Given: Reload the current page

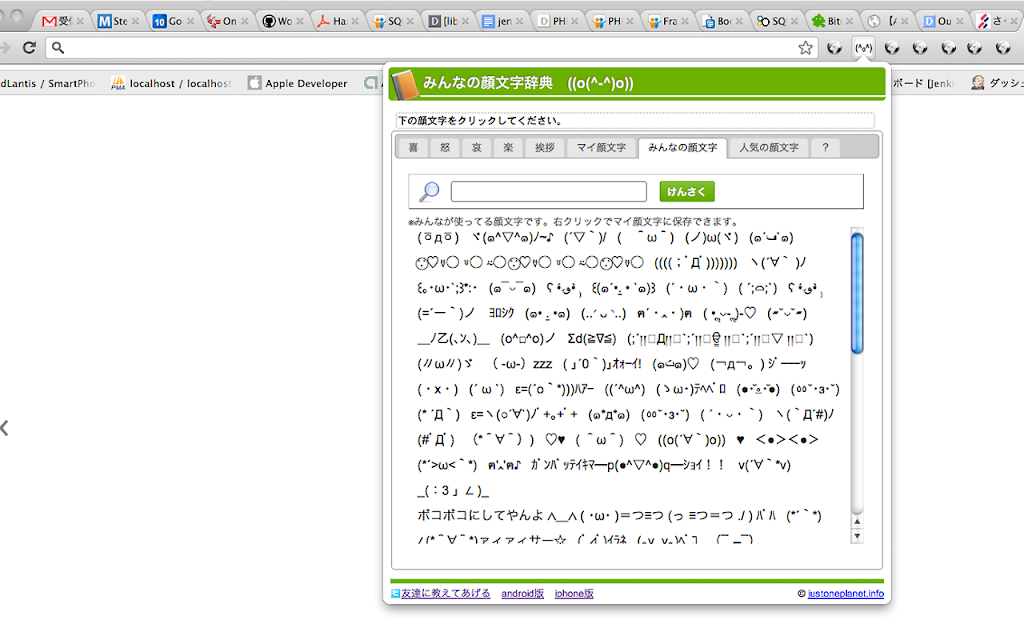Looking at the screenshot, I should [x=29, y=48].
